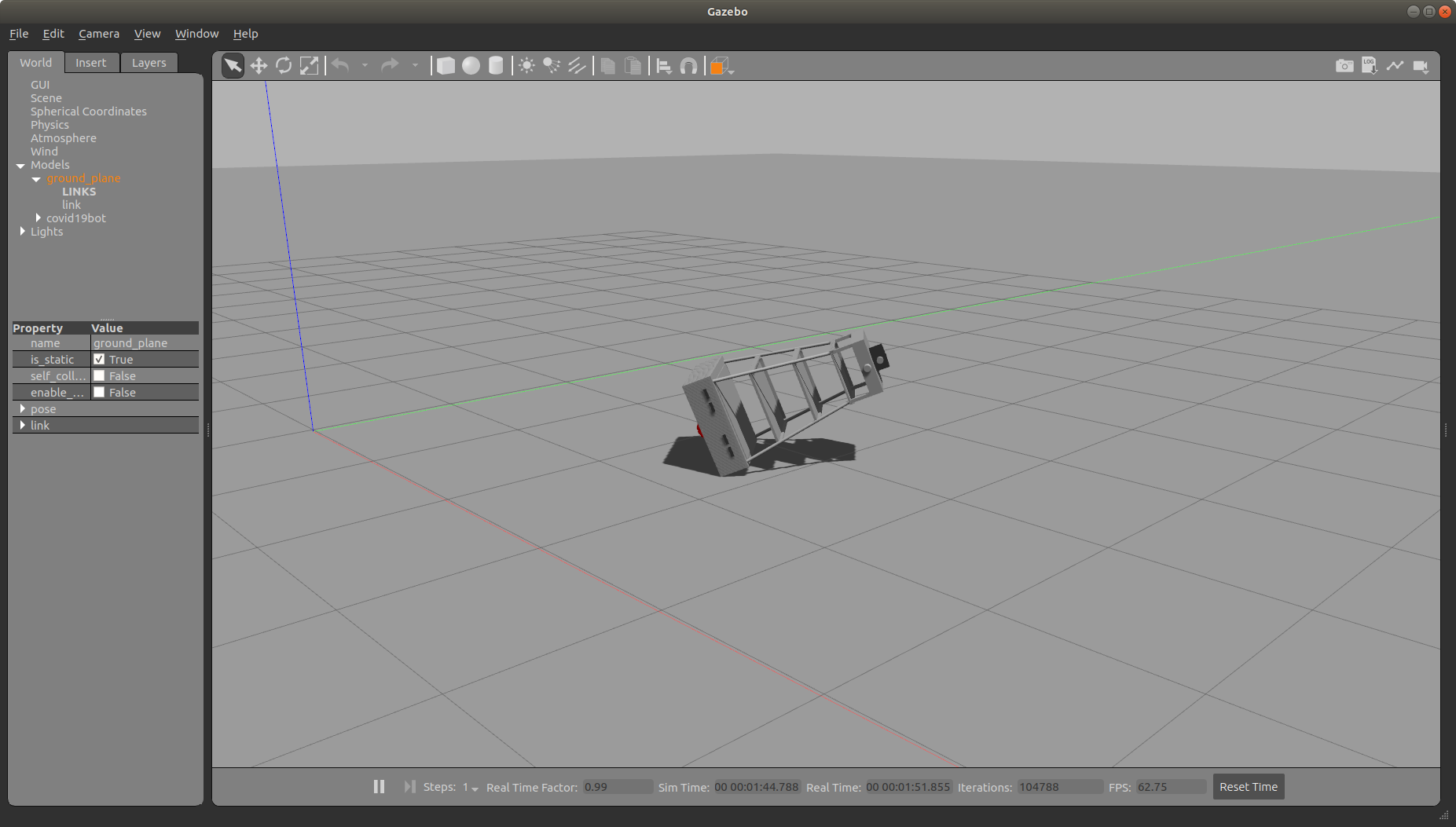
Task: Take a screenshot with camera icon
Action: 1344,66
